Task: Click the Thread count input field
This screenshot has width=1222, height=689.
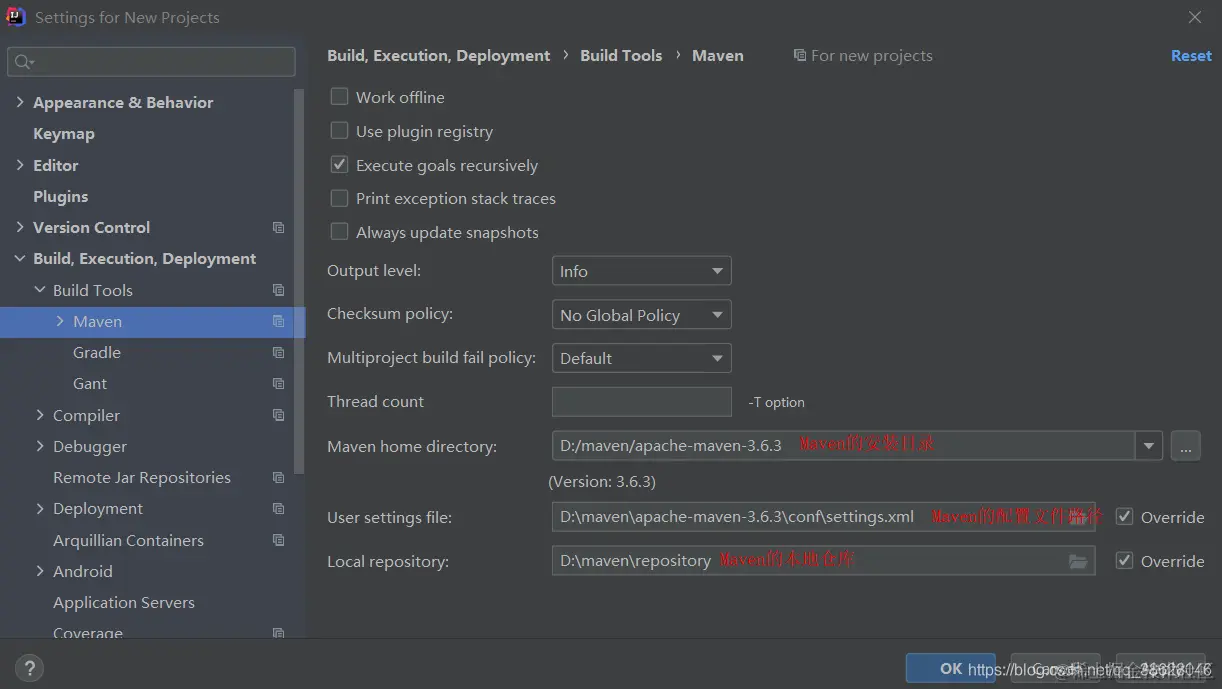Action: pyautogui.click(x=641, y=402)
